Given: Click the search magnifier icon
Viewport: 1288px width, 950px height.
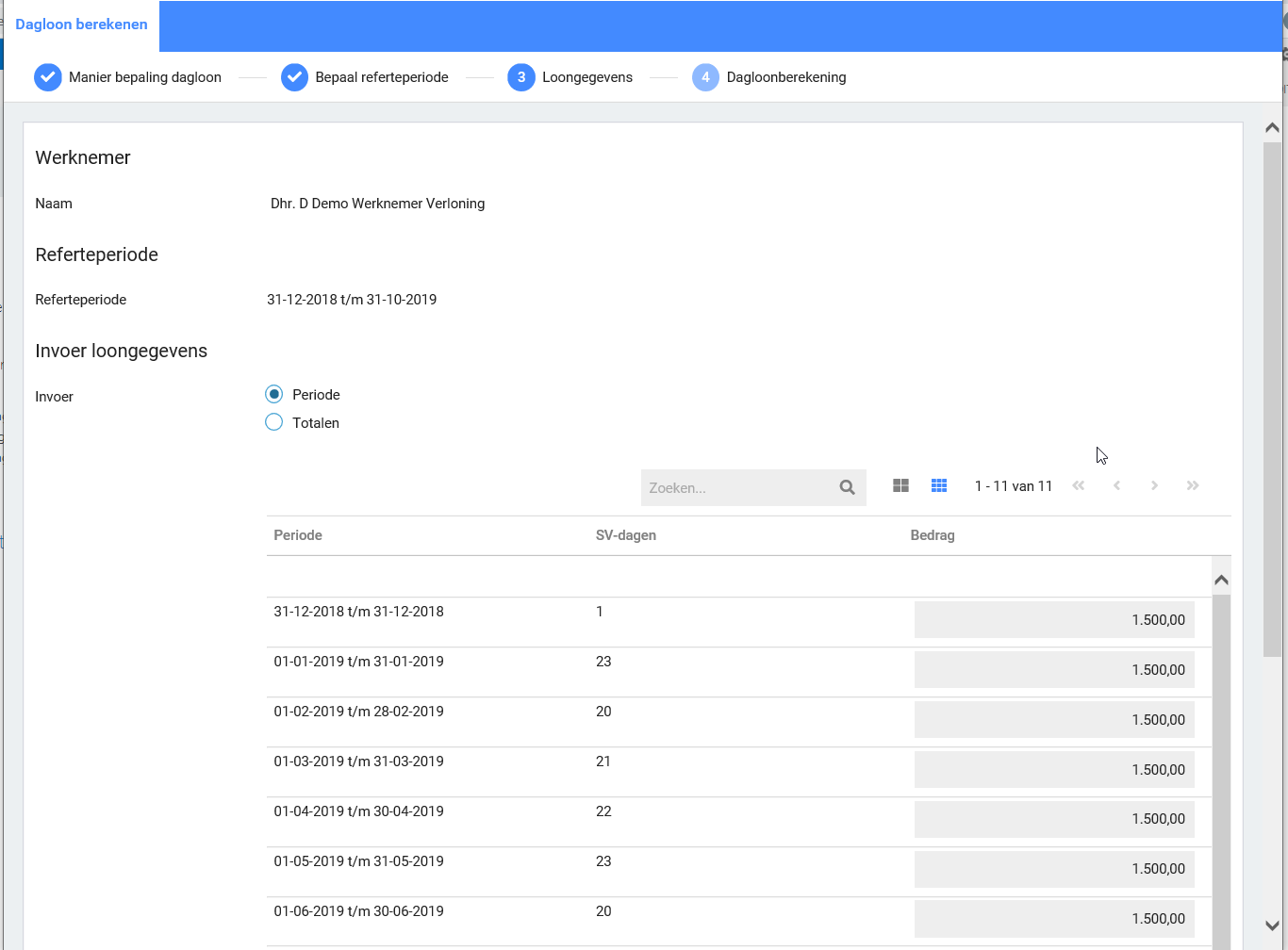Looking at the screenshot, I should [847, 487].
